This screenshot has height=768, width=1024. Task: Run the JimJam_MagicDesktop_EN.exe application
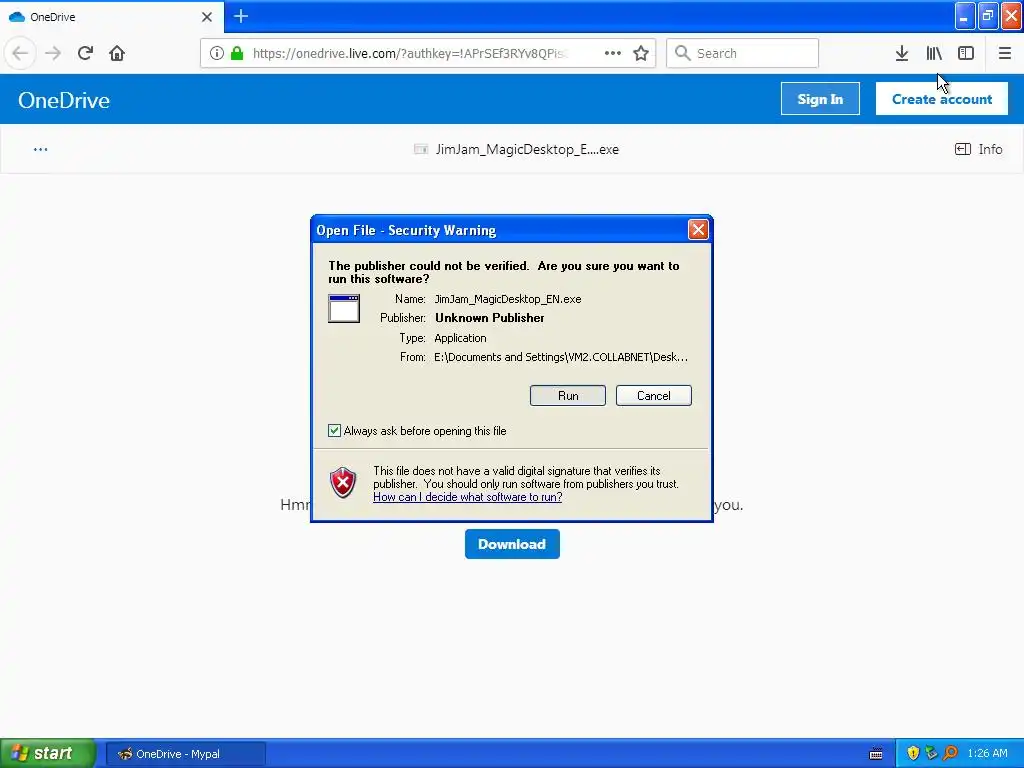(568, 396)
